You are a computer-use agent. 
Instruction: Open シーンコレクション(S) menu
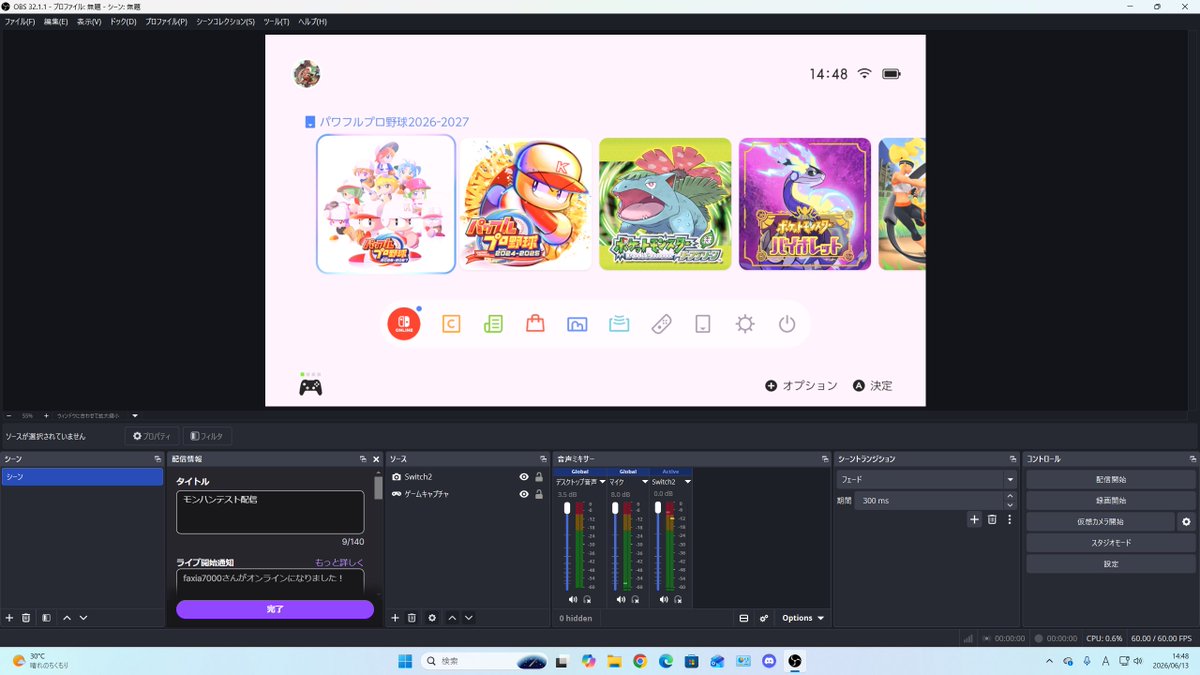click(x=225, y=21)
